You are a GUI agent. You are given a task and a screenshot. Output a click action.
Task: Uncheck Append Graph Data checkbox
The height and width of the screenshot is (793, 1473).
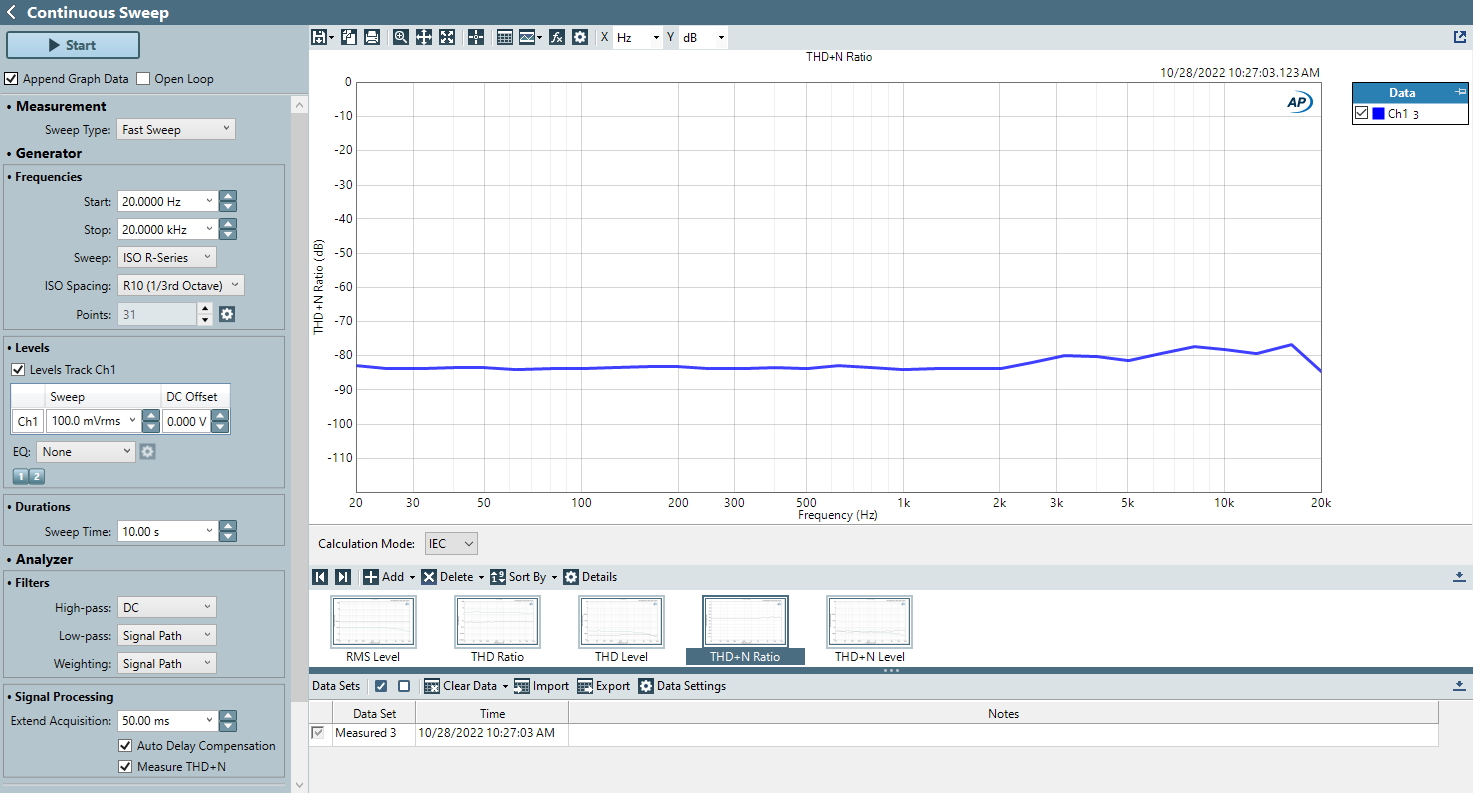12,79
